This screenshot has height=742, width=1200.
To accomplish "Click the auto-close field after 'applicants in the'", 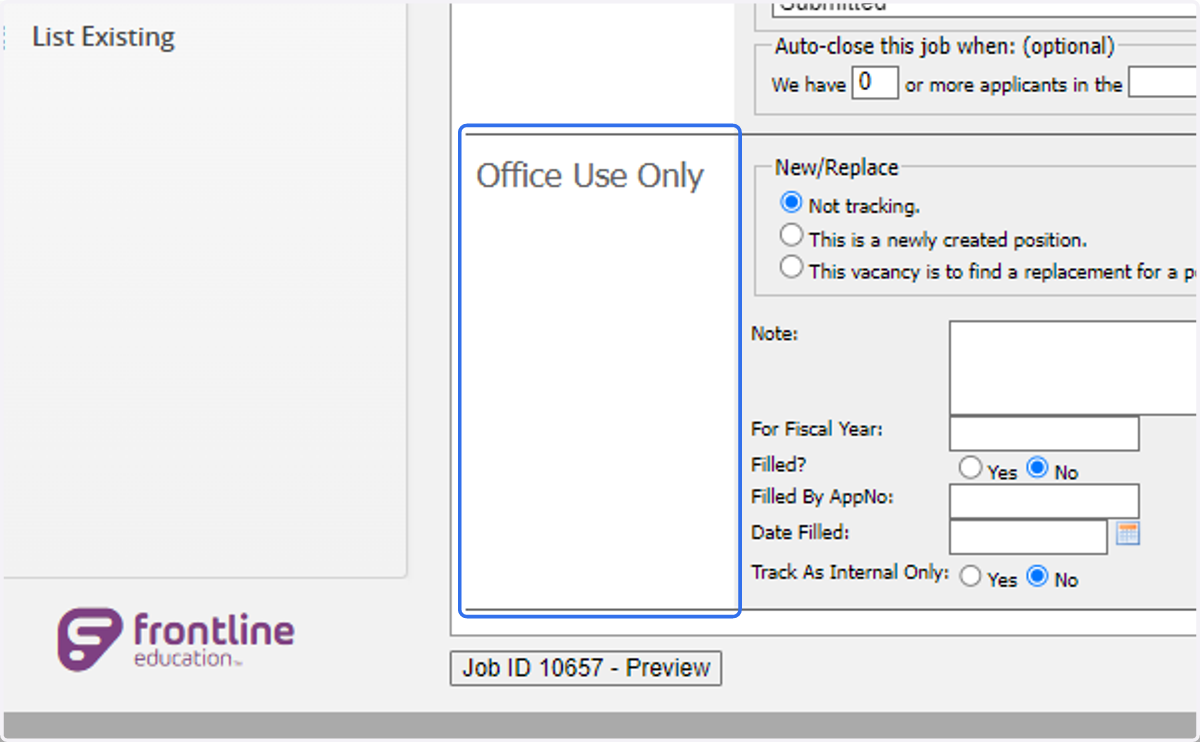I will tap(1163, 83).
